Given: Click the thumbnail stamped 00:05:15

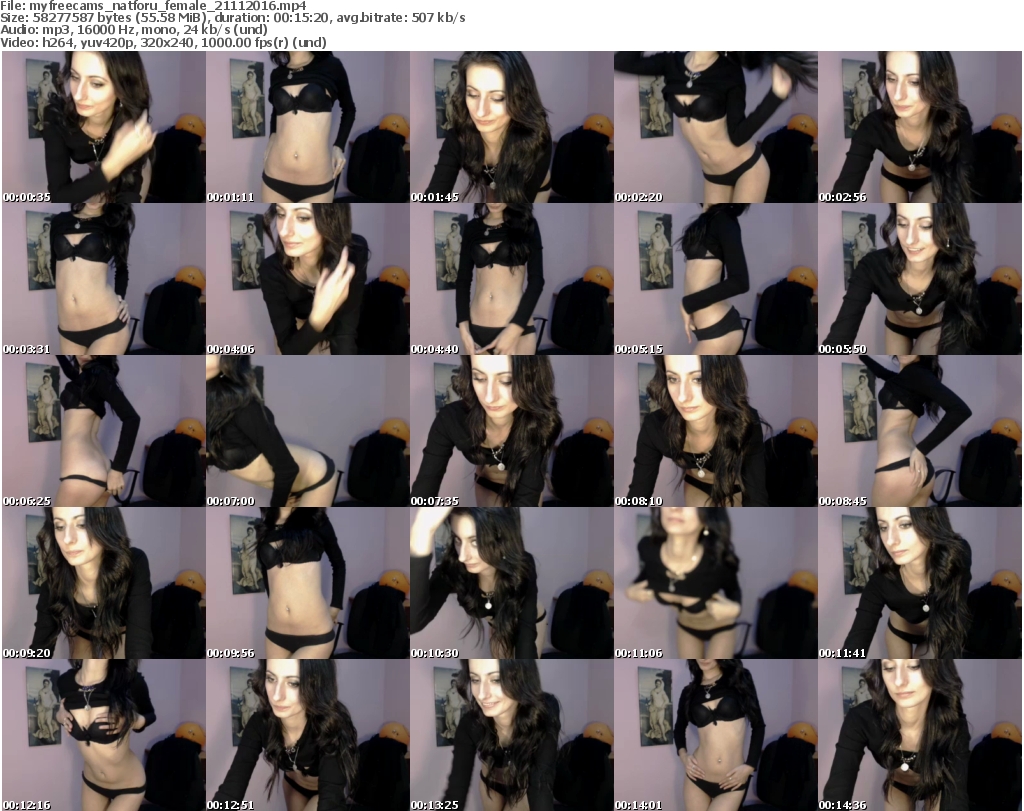Looking at the screenshot, I should click(716, 279).
